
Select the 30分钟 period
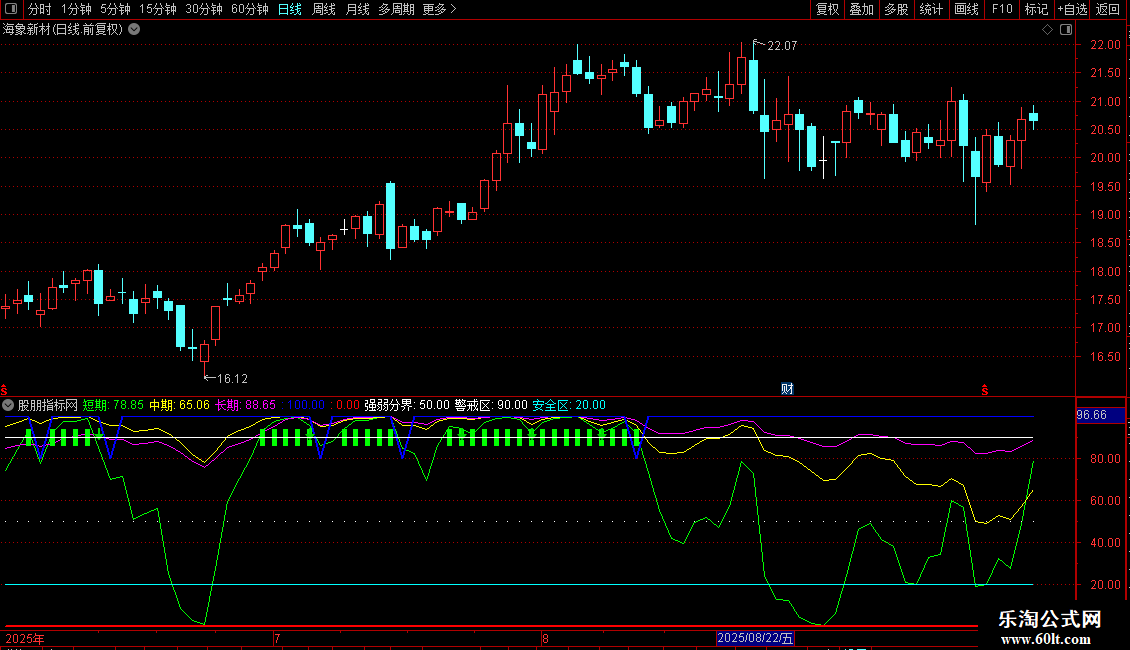click(204, 9)
